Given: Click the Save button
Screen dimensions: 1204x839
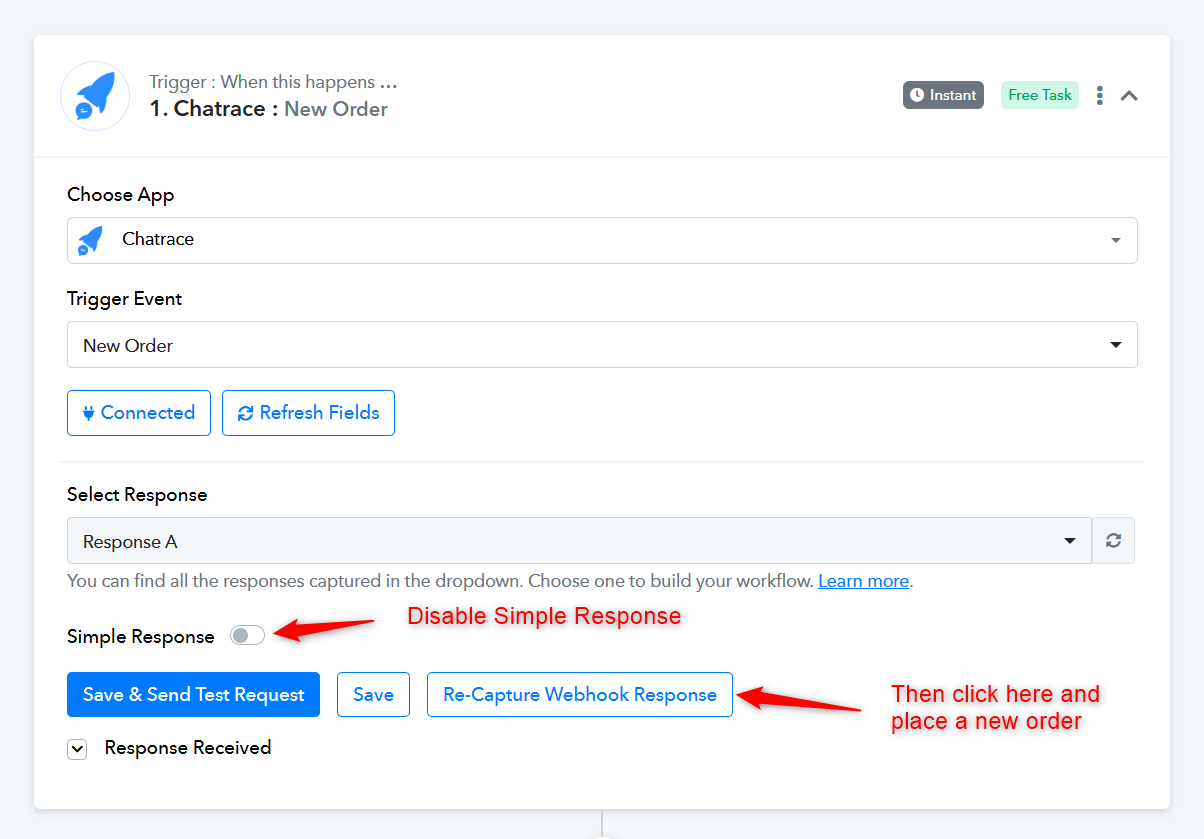Looking at the screenshot, I should (x=373, y=694).
